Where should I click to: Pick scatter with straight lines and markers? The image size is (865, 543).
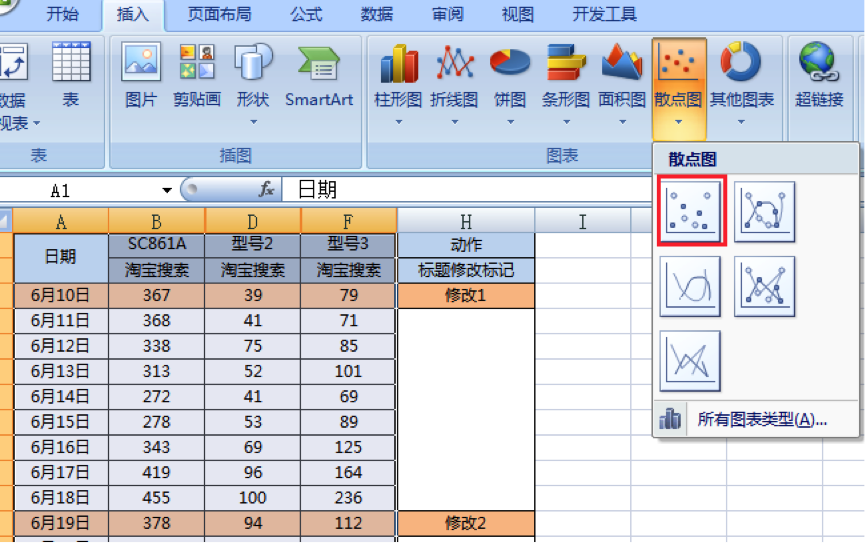tap(765, 286)
